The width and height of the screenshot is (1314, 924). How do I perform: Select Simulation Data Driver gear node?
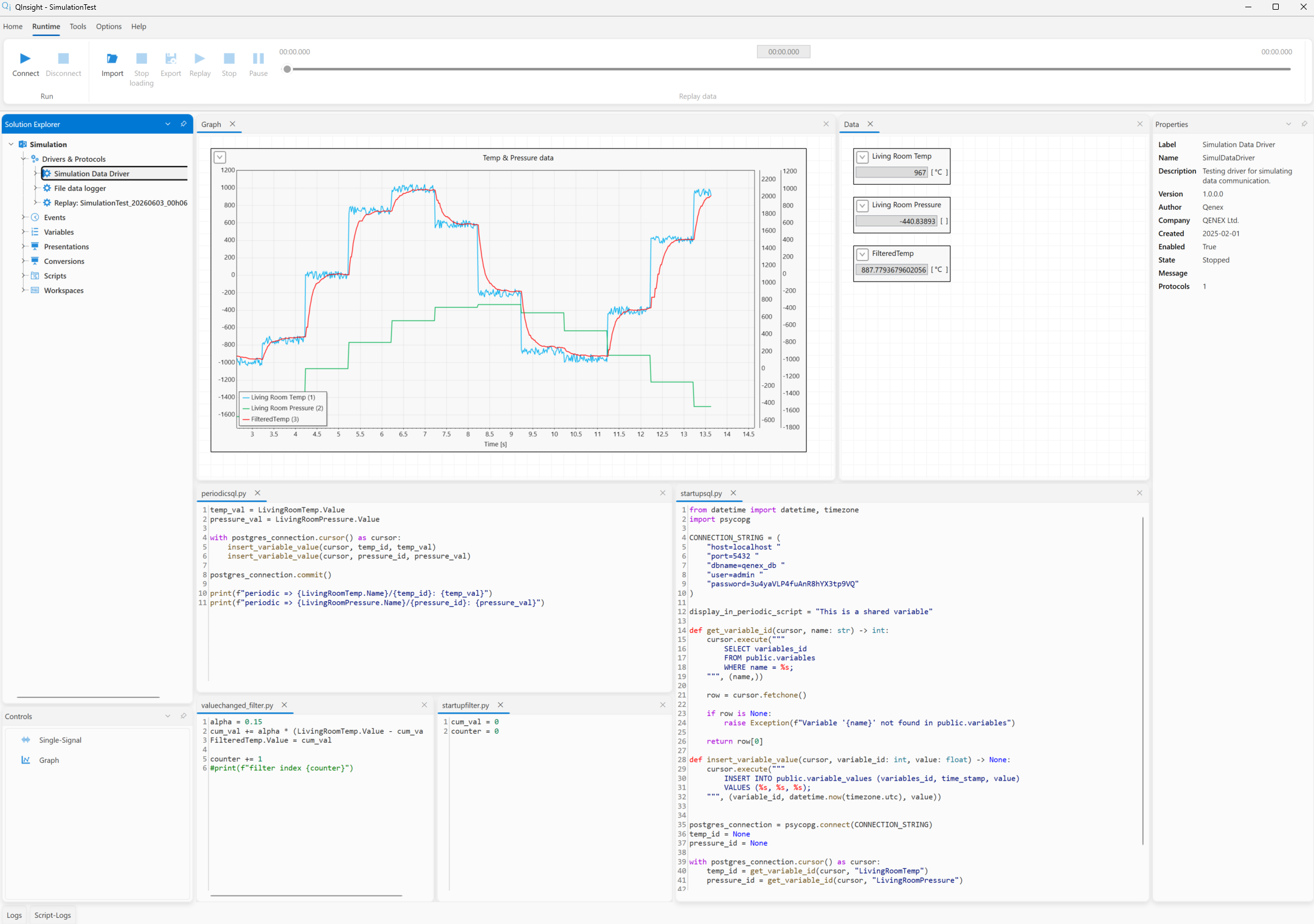tap(47, 174)
